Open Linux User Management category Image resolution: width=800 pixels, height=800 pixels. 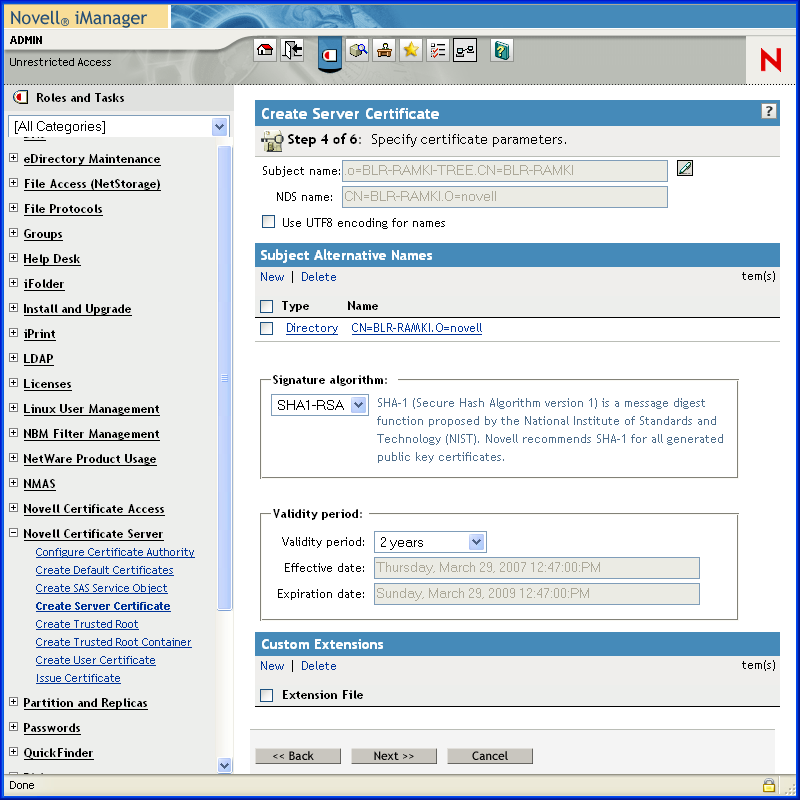(x=91, y=409)
